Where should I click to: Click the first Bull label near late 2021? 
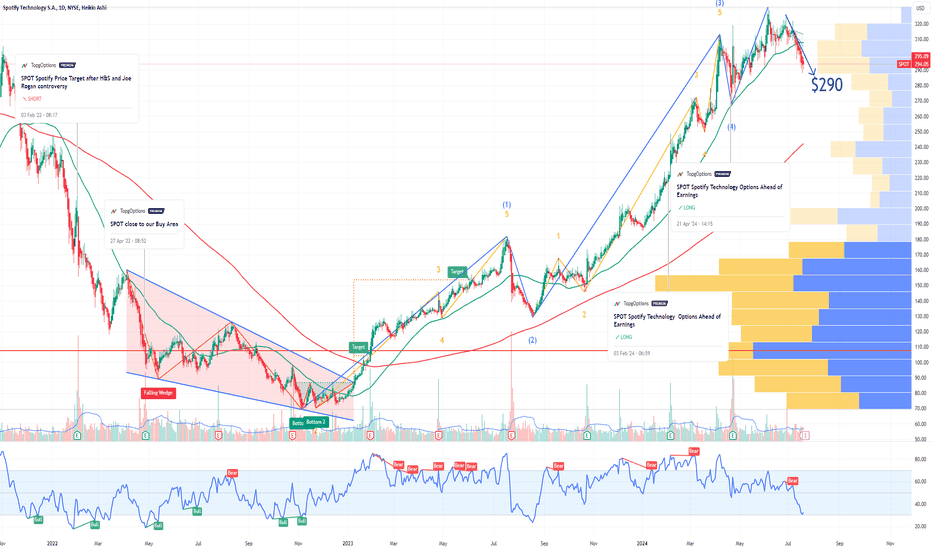pos(38,520)
